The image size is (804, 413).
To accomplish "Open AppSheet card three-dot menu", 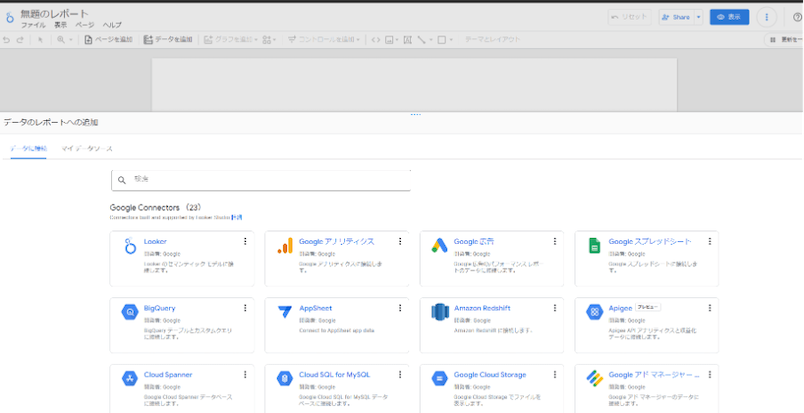I will 400,308.
